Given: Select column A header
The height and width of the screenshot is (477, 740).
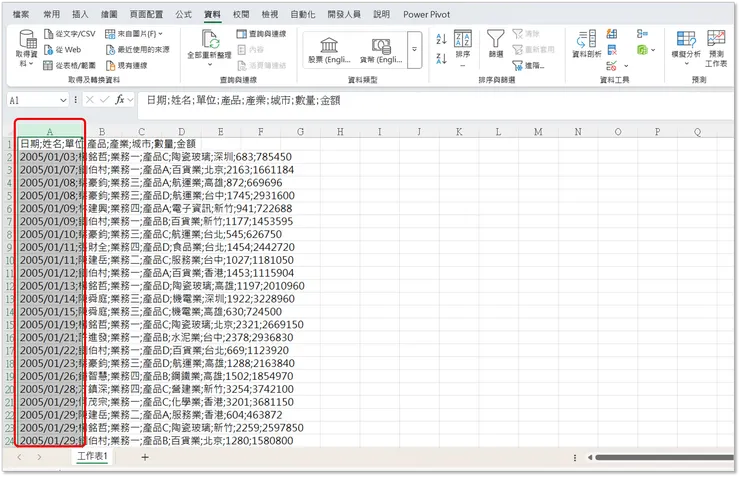Looking at the screenshot, I should pyautogui.click(x=50, y=132).
